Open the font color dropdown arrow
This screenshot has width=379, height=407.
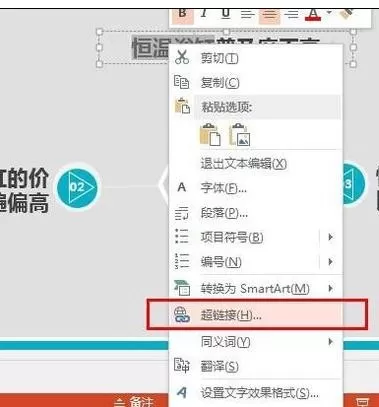click(329, 13)
